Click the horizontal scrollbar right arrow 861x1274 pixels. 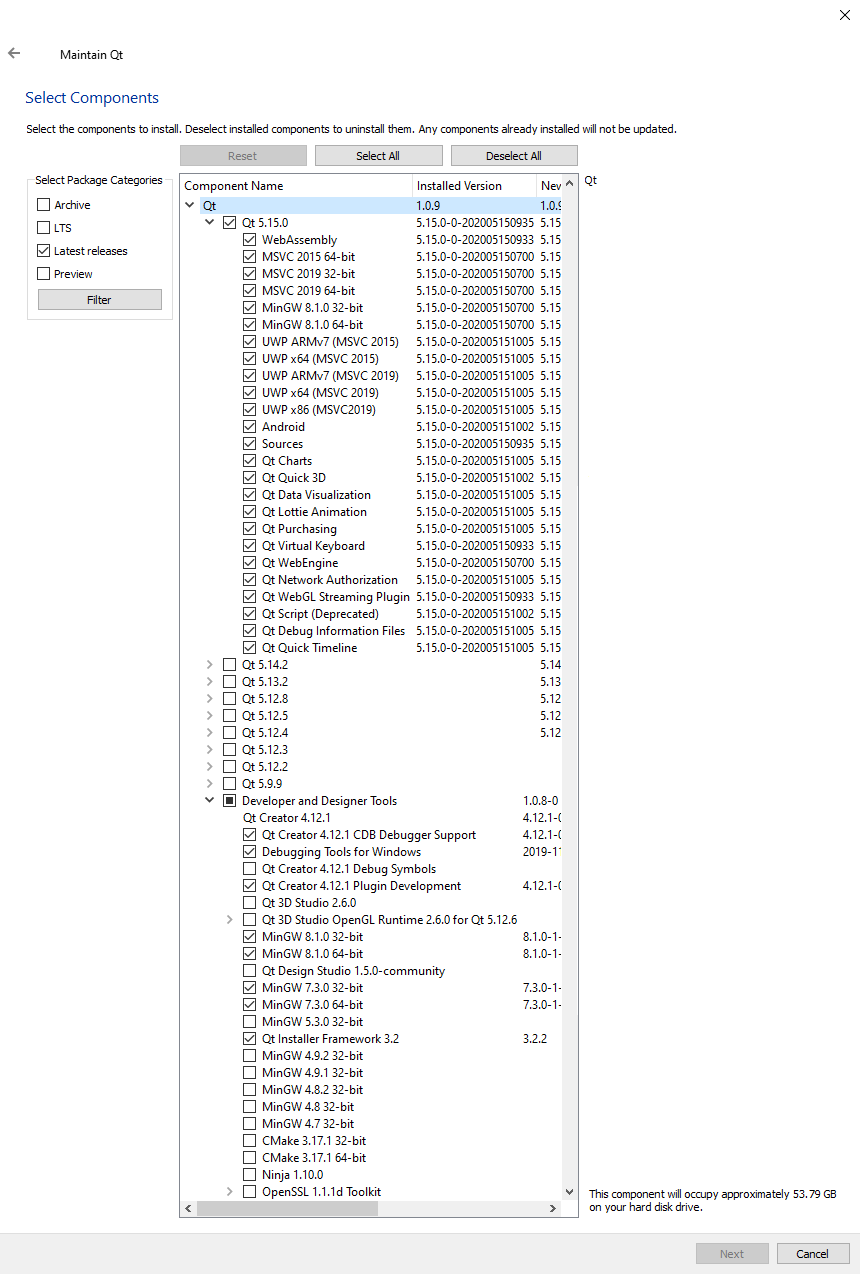554,1209
